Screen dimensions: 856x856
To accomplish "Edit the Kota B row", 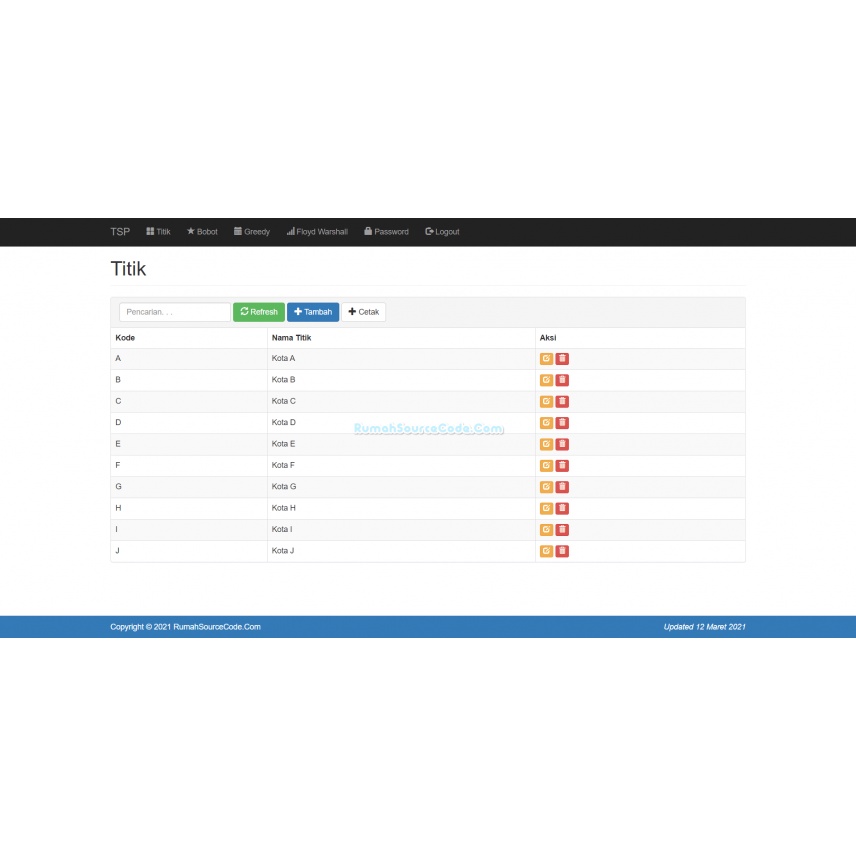I will tap(546, 380).
